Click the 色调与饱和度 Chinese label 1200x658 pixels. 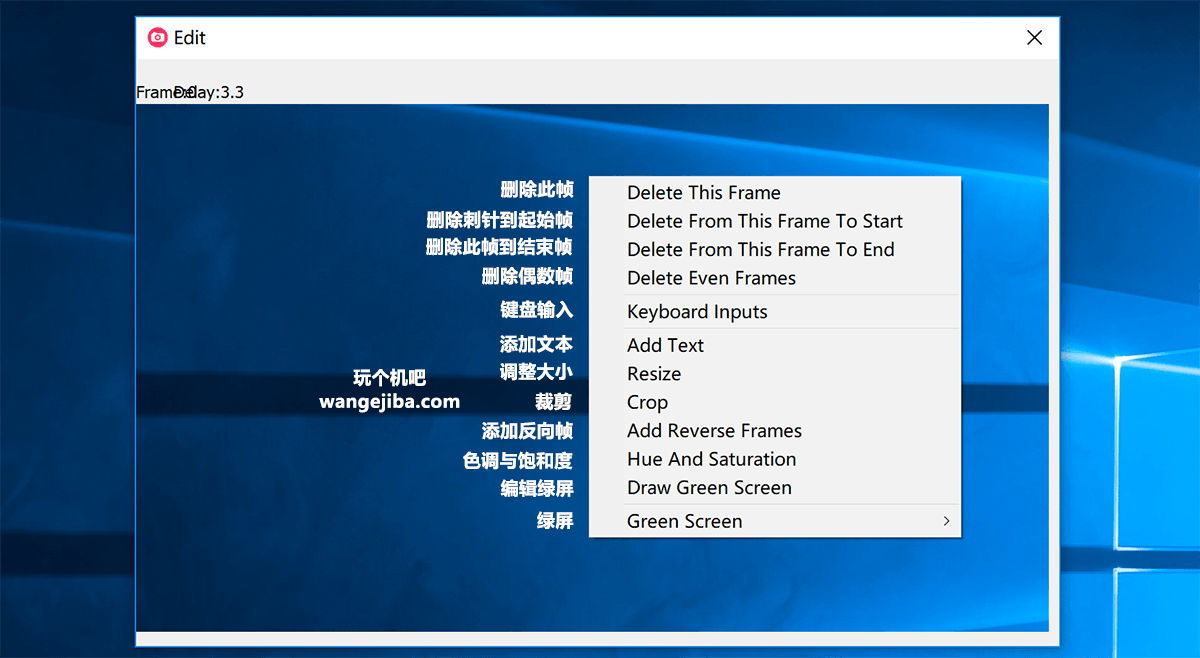[517, 461]
